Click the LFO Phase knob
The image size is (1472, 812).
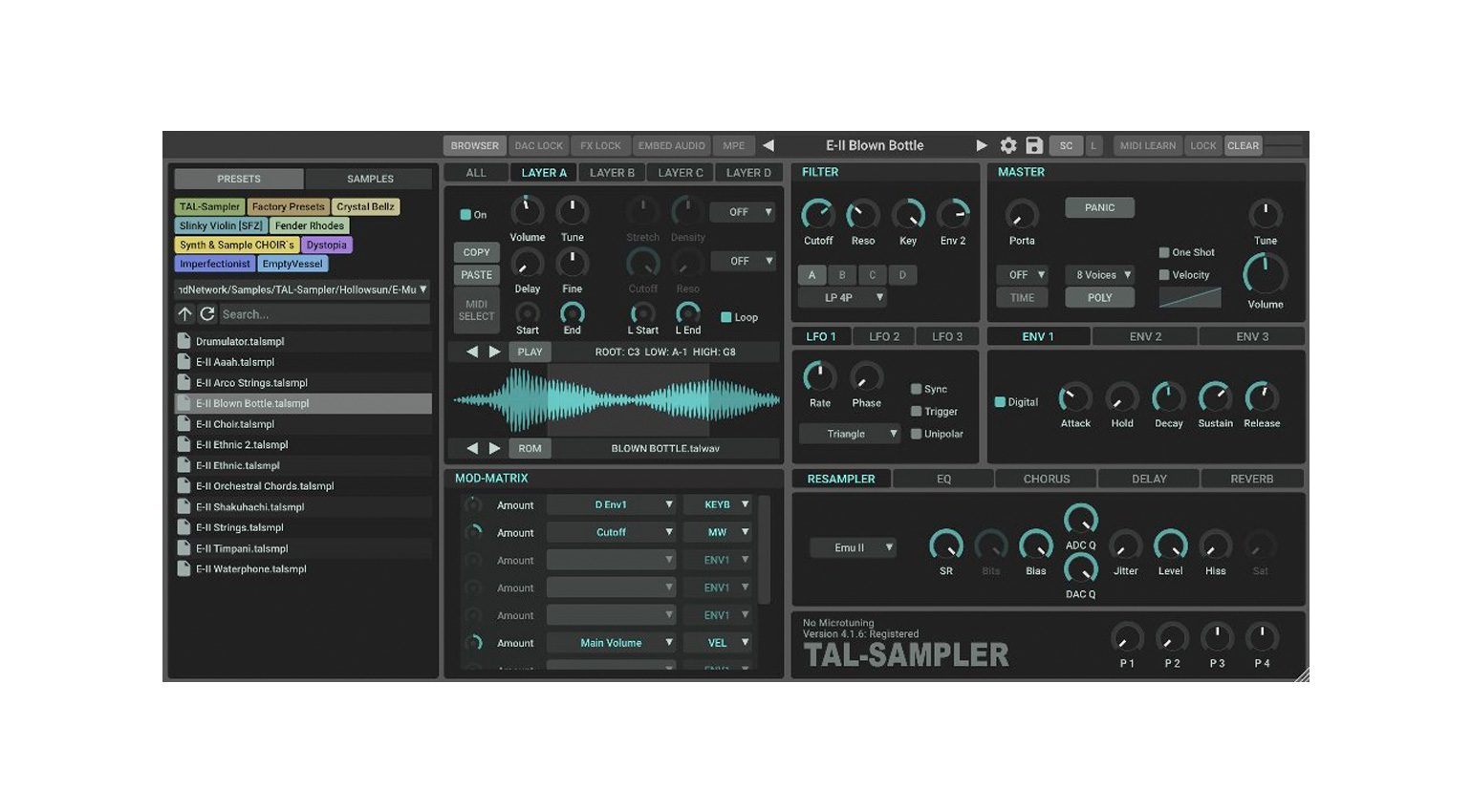(866, 376)
